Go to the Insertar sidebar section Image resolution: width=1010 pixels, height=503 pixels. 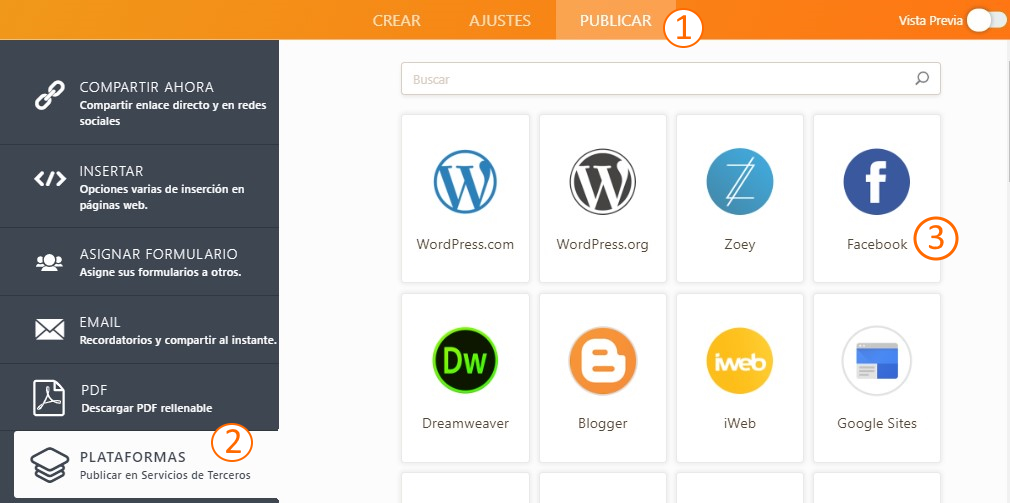click(140, 186)
